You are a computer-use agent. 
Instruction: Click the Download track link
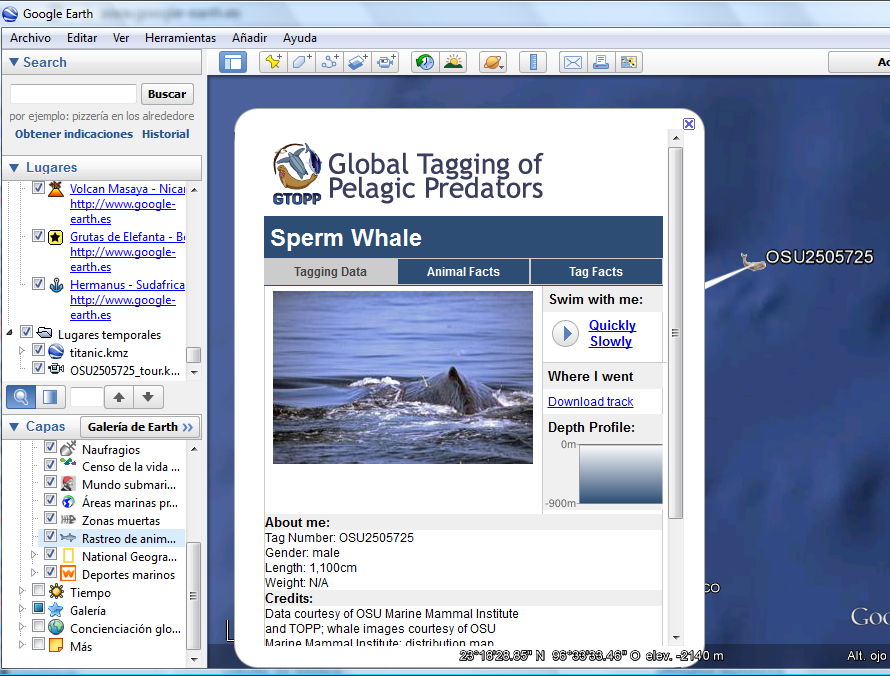click(590, 401)
